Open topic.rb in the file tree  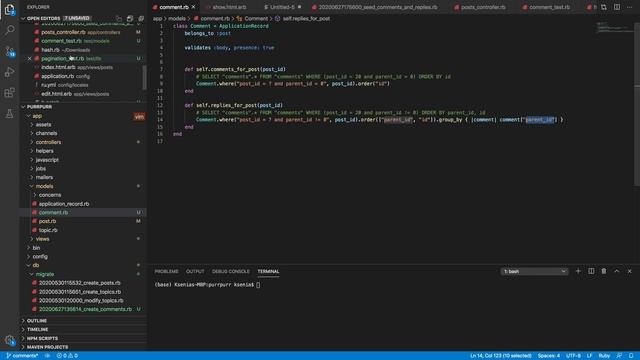tap(48, 230)
